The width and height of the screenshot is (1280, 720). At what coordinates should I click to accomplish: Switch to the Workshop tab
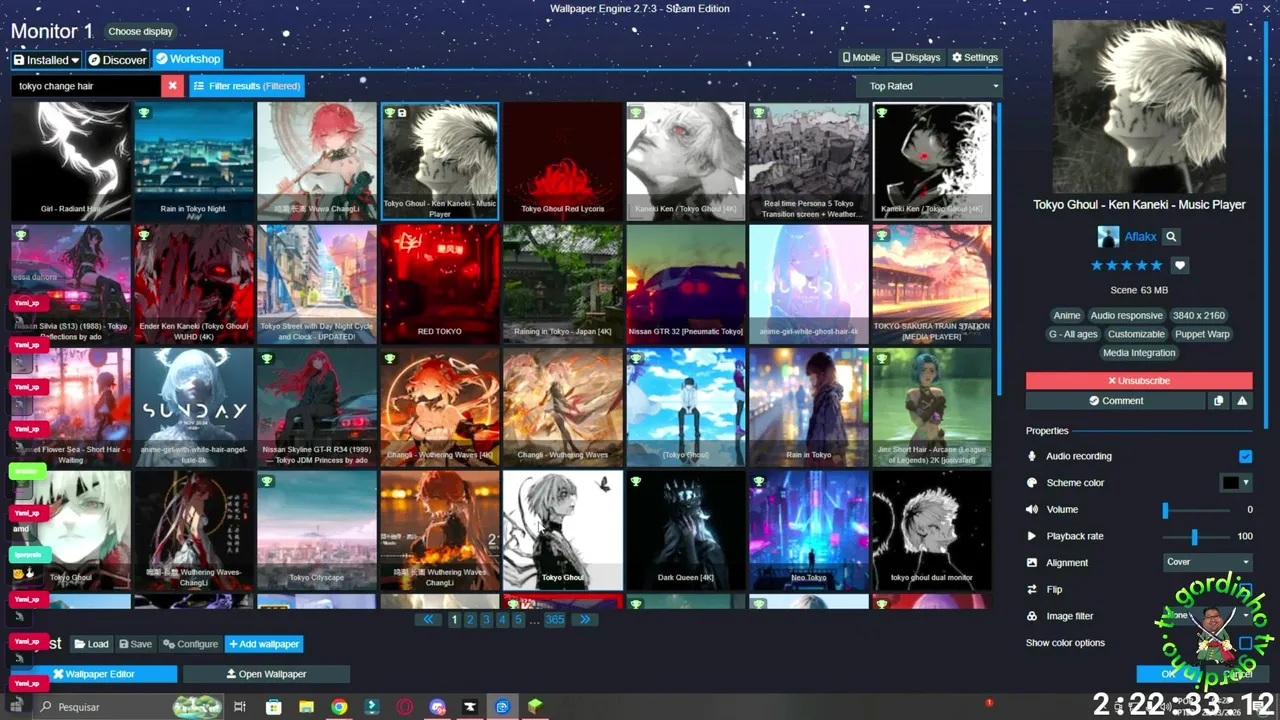(188, 59)
